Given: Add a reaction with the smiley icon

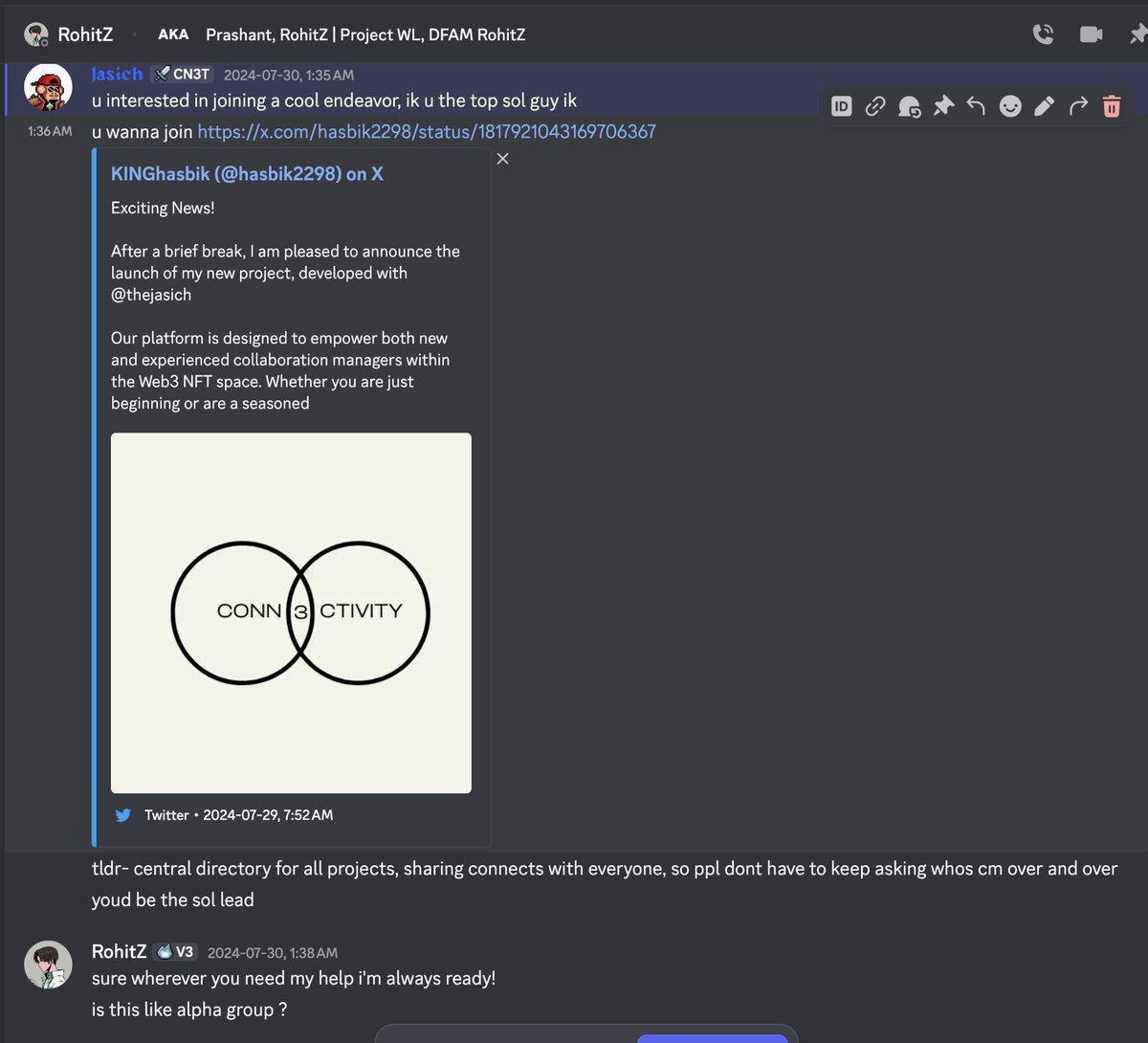Looking at the screenshot, I should coord(1009,106).
